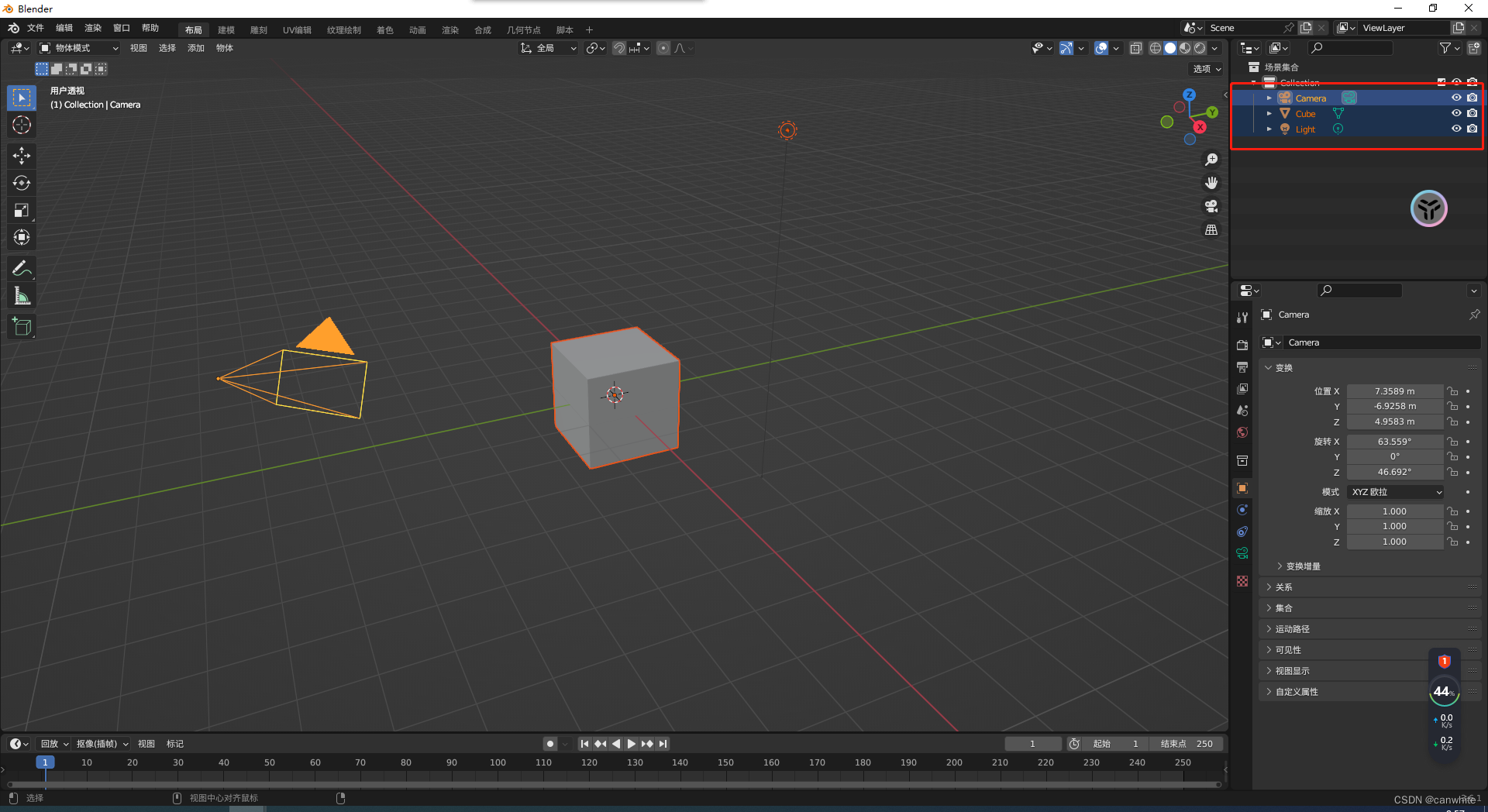Open the Physics properties tab
The height and width of the screenshot is (812, 1488).
tap(1242, 510)
